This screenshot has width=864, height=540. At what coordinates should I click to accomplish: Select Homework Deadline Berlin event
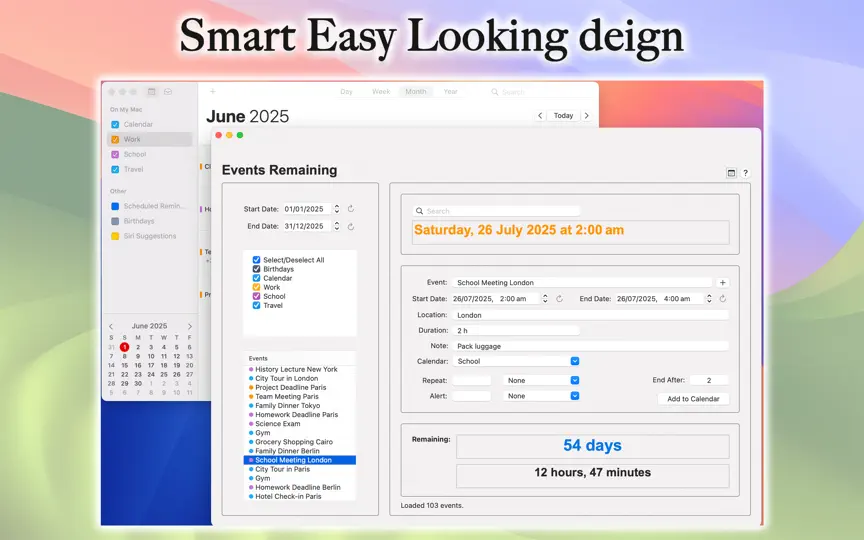pos(300,487)
